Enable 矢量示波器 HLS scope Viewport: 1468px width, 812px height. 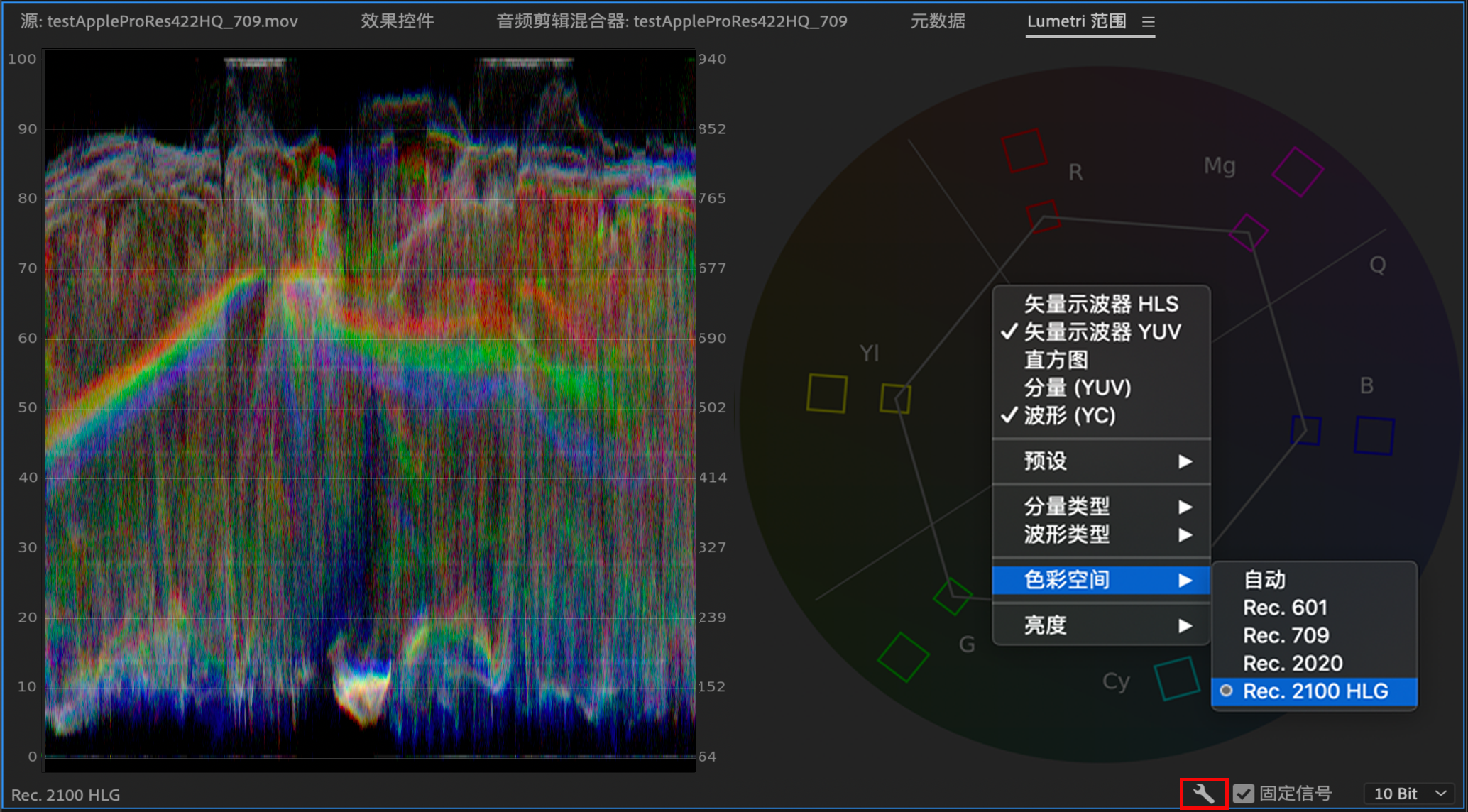pyautogui.click(x=1100, y=304)
